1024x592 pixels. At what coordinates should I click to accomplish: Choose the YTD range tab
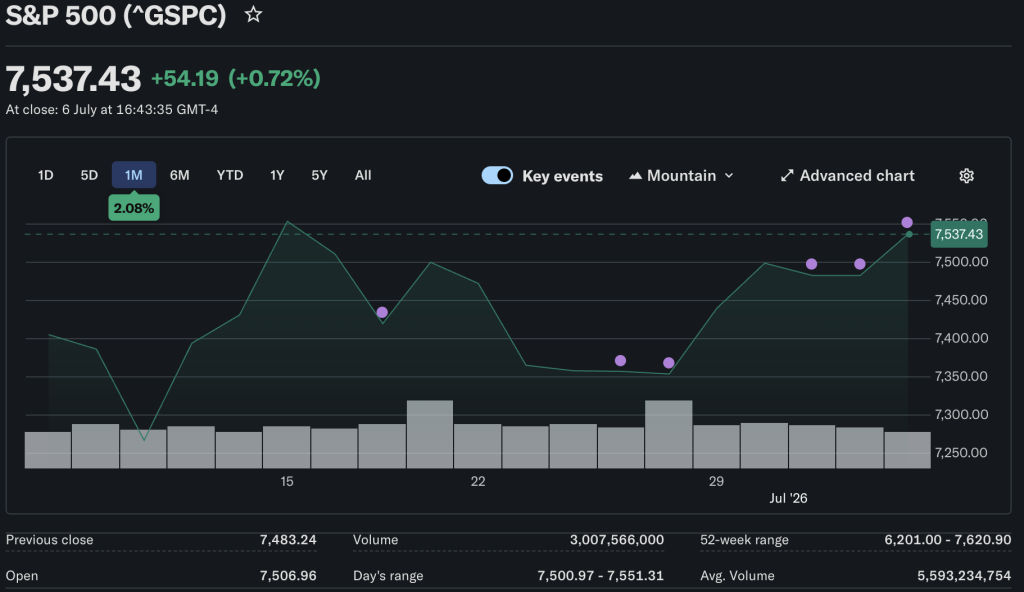(230, 175)
